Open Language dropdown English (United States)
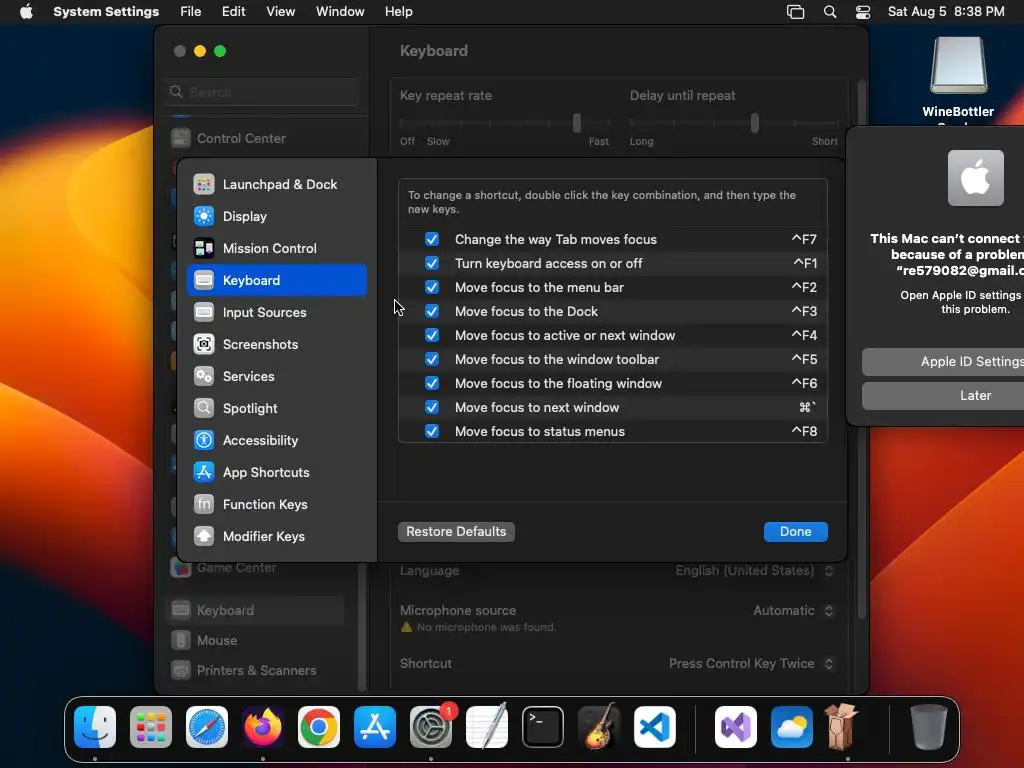Image resolution: width=1024 pixels, height=768 pixels. (x=754, y=571)
